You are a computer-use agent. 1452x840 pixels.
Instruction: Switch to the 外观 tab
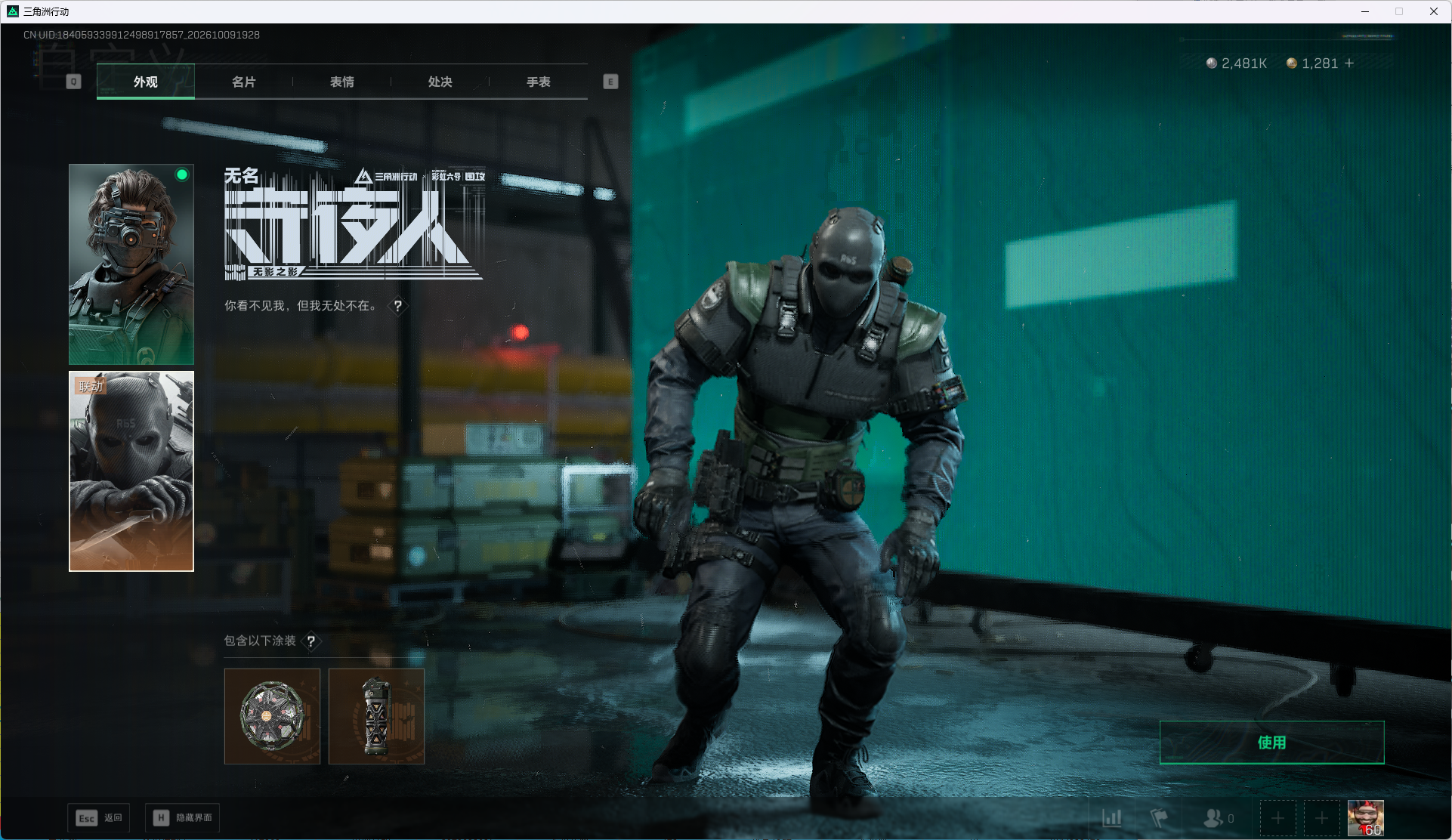tap(146, 82)
